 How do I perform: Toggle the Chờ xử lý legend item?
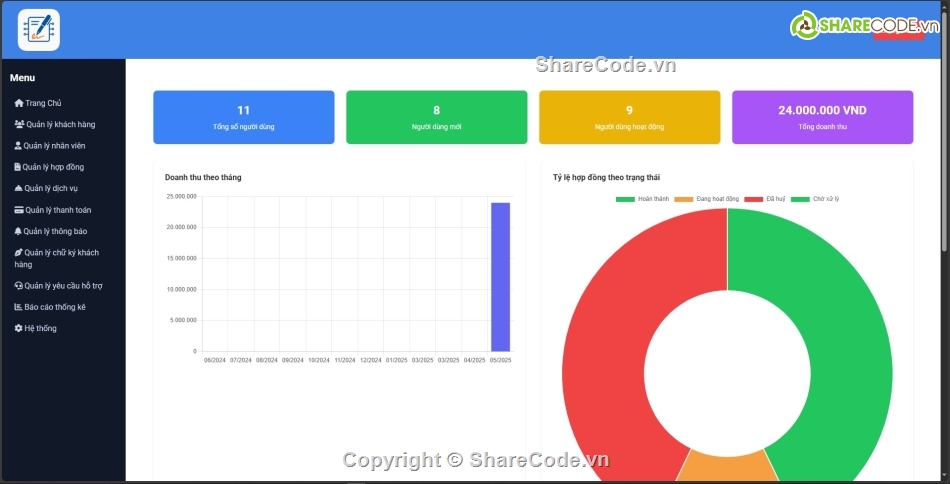[815, 199]
